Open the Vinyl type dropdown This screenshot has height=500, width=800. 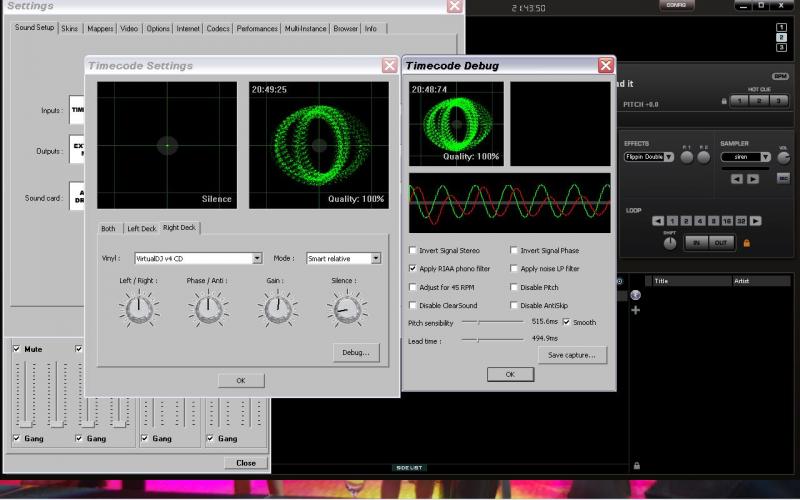[x=257, y=258]
